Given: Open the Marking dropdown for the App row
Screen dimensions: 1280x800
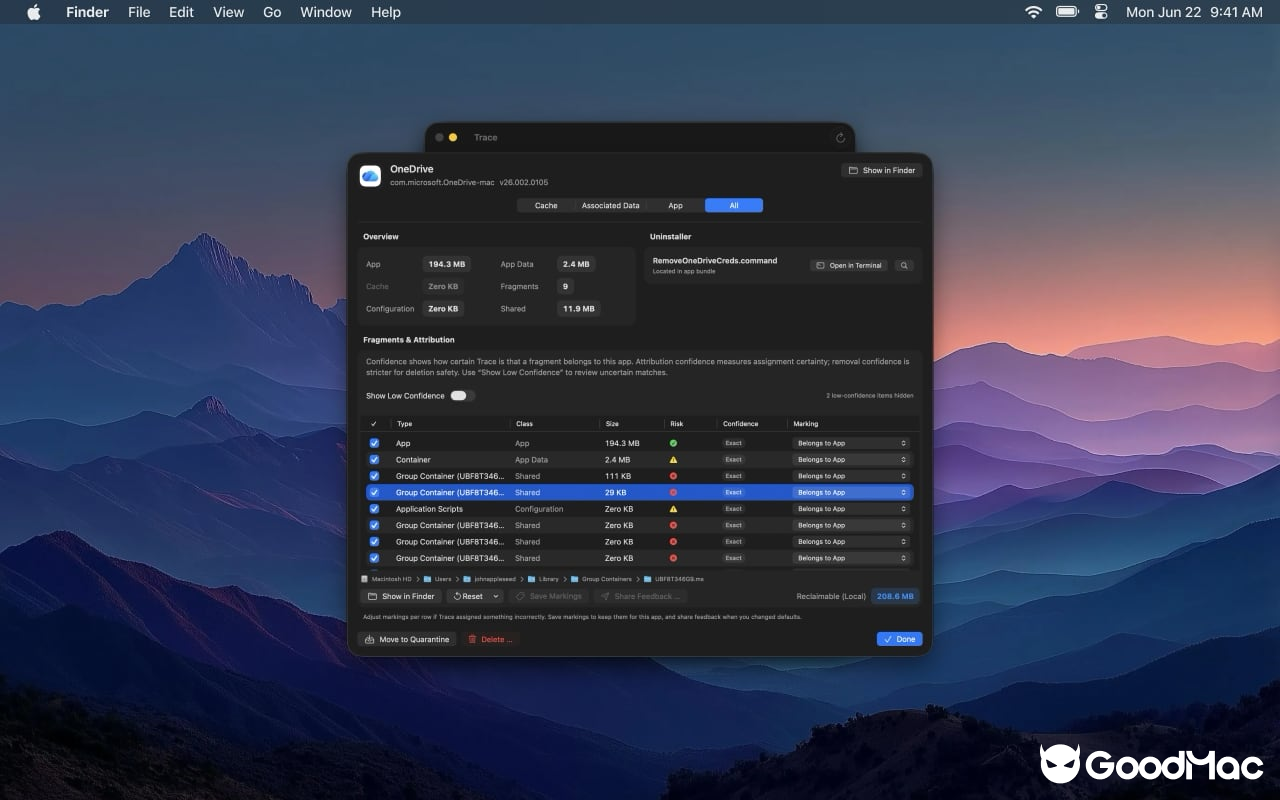Looking at the screenshot, I should point(851,443).
